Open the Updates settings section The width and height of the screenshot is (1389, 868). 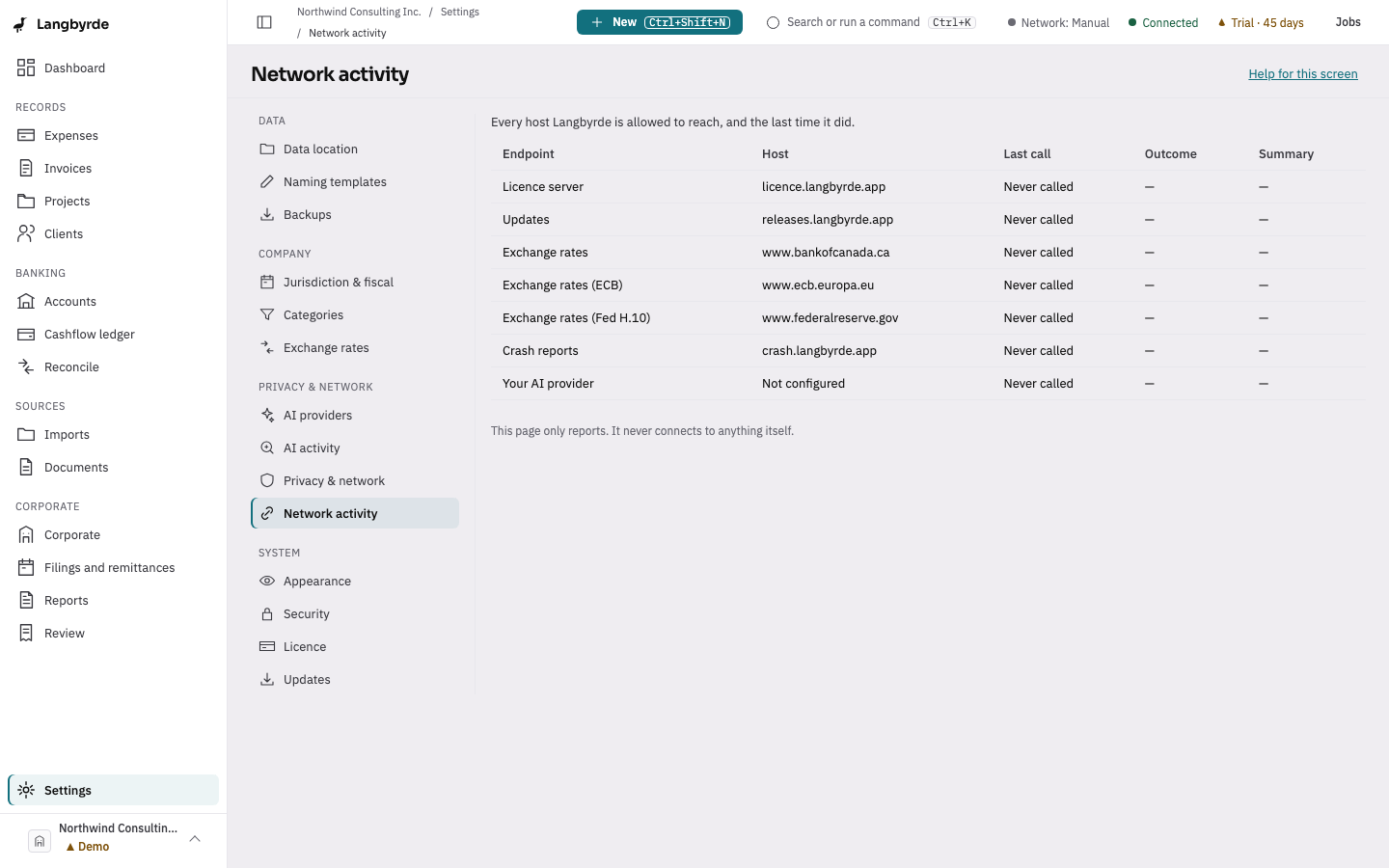coord(355,679)
